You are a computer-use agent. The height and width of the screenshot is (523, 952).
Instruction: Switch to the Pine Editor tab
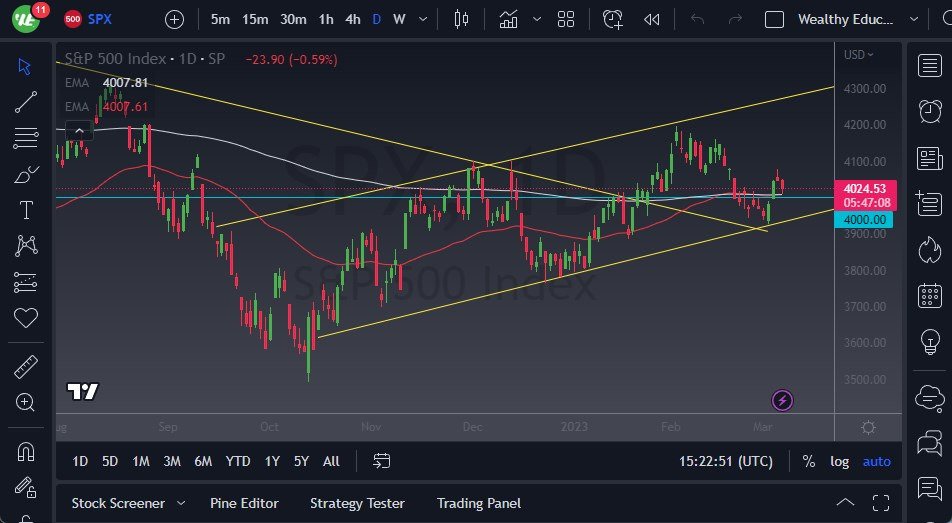coord(244,503)
